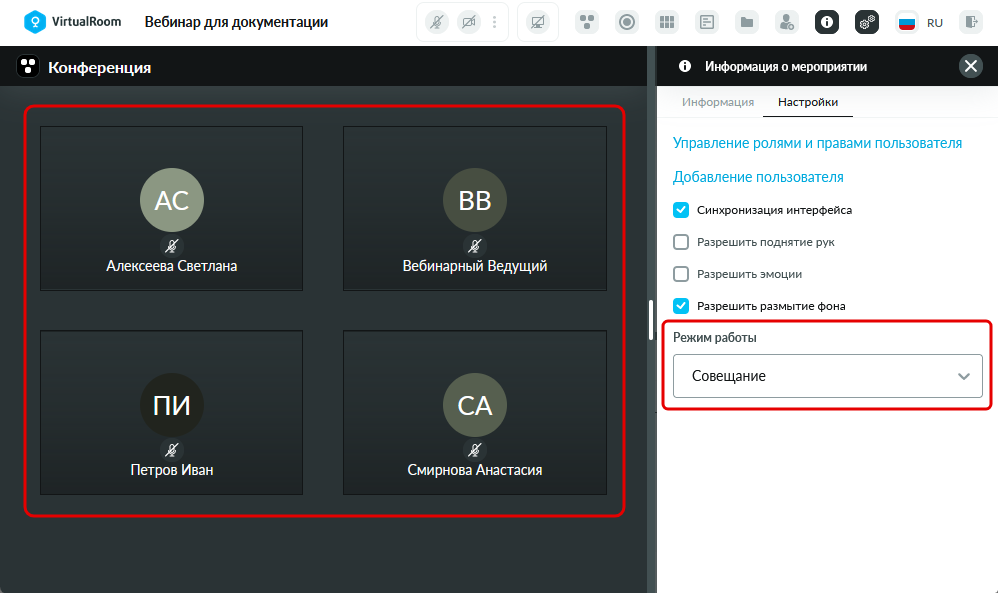Select the Настройки tab
This screenshot has height=593, width=998.
(x=808, y=102)
